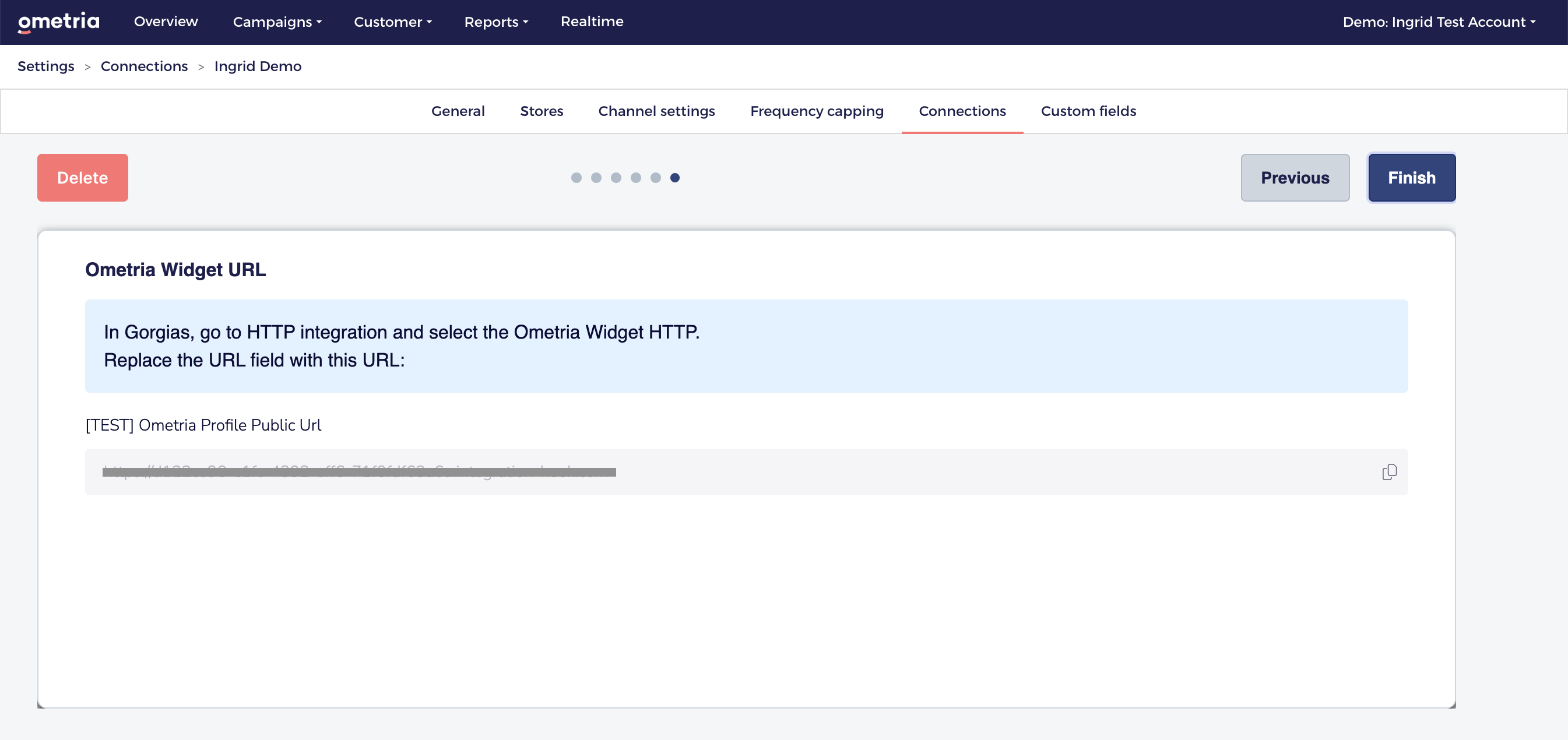Click the Ometria logo
This screenshot has width=1568, height=740.
click(58, 22)
